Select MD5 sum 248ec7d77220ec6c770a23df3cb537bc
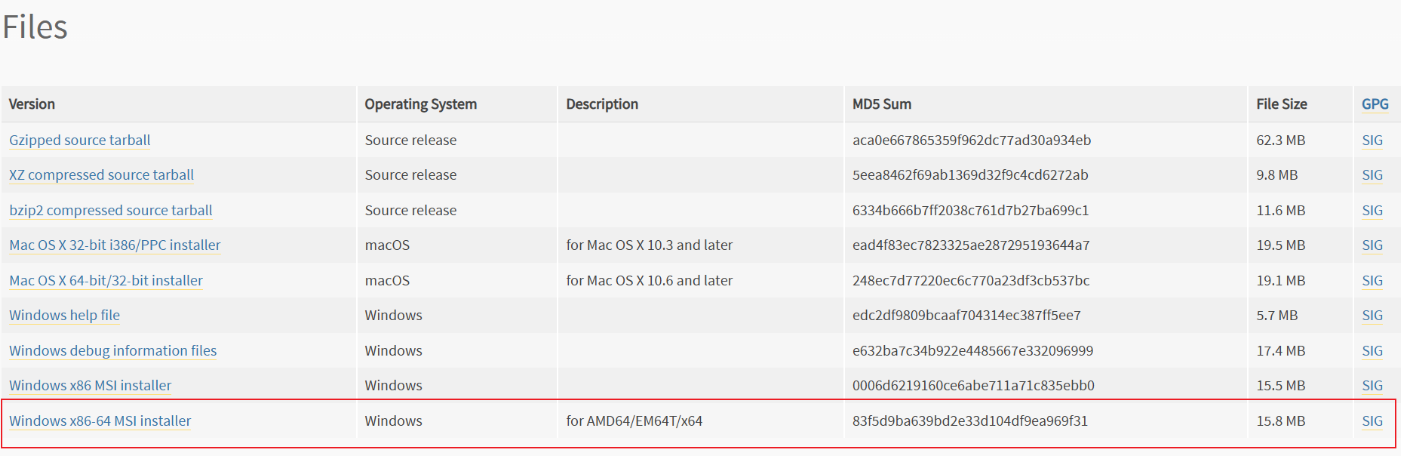Screen dimensions: 1401x456 971,280
